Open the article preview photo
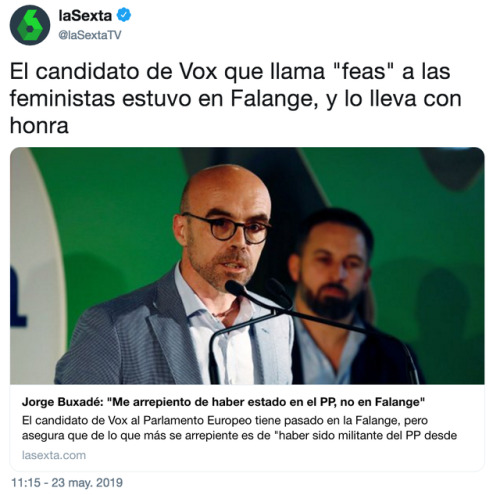500x495 pixels. [247, 266]
